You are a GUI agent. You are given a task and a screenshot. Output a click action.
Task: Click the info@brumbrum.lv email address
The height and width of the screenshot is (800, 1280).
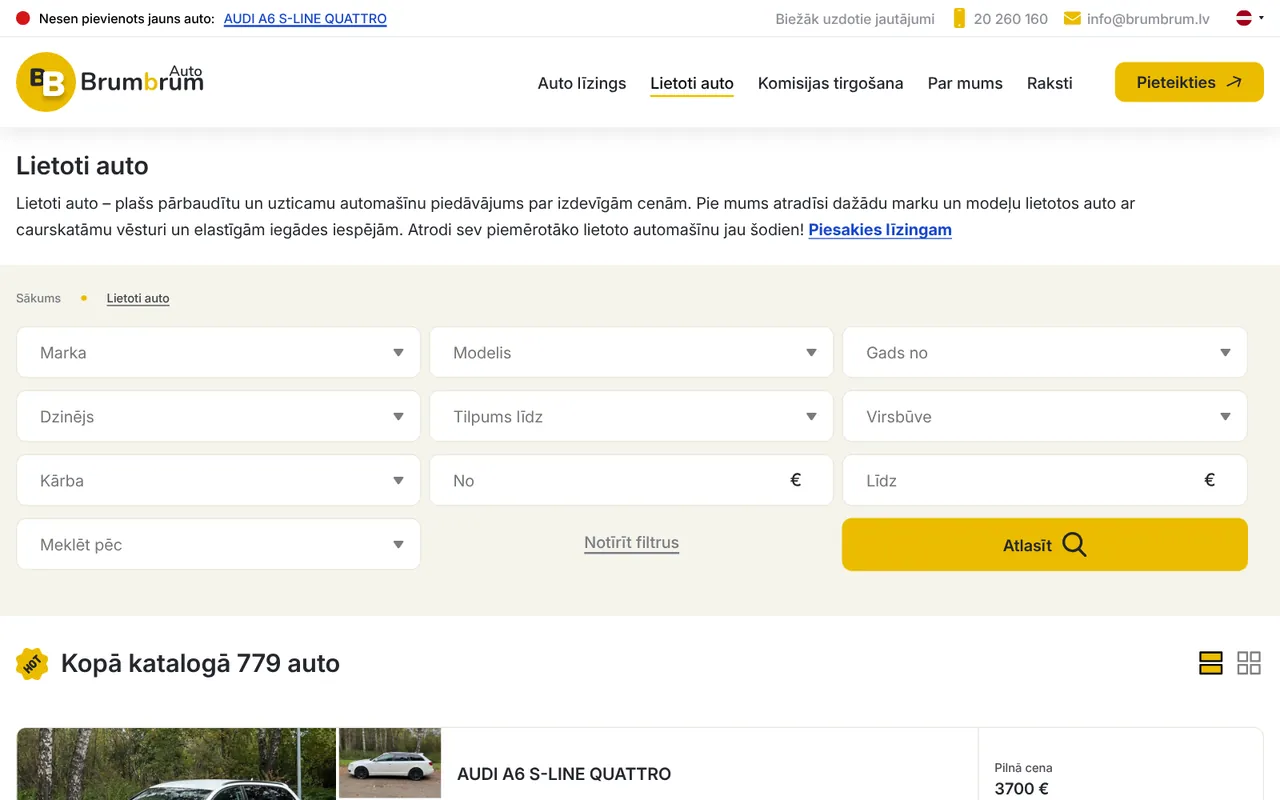click(x=1148, y=18)
